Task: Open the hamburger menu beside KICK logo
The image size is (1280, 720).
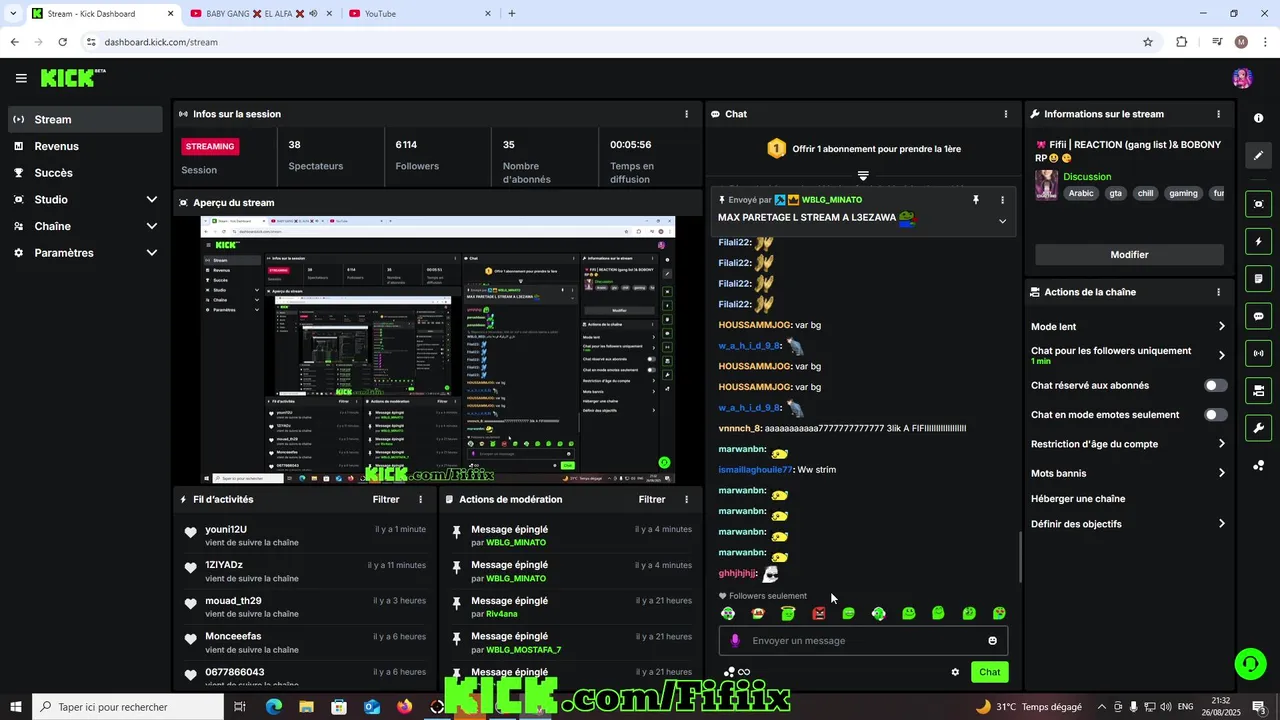Action: pos(21,78)
